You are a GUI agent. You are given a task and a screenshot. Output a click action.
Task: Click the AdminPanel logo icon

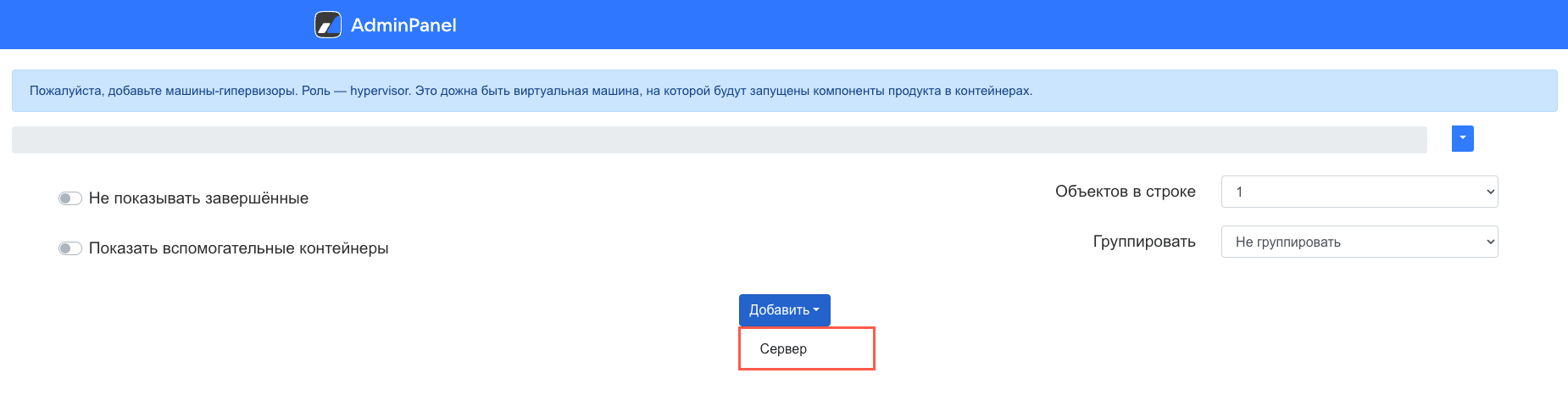click(x=328, y=25)
